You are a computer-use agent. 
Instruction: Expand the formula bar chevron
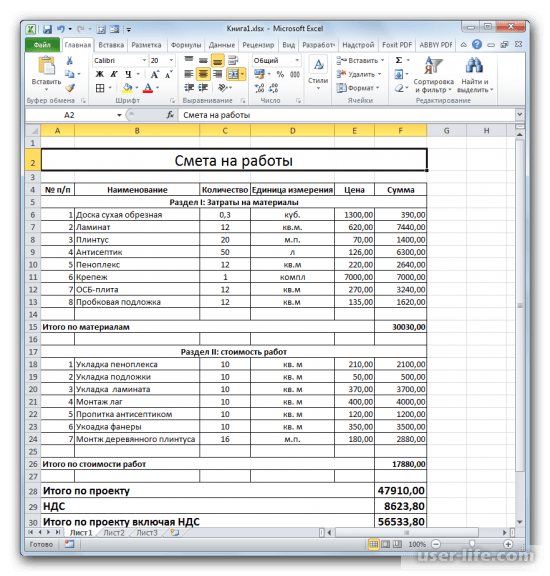(520, 114)
